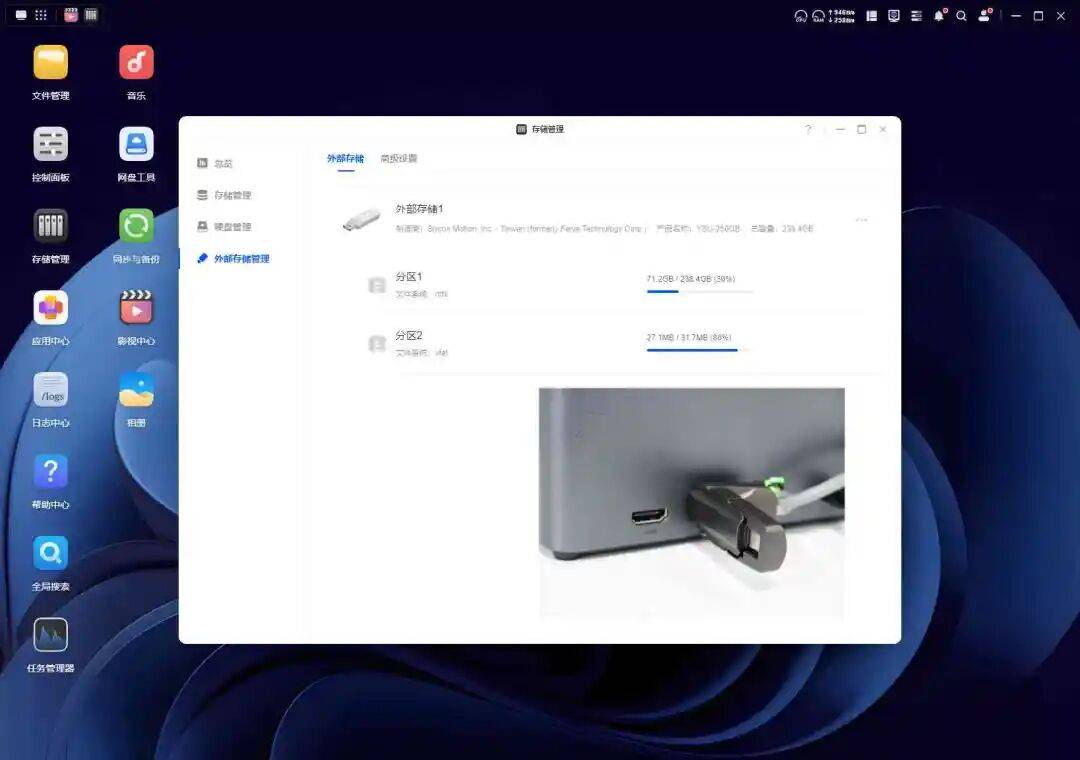1080x760 pixels.
Task: Open the more options menu for 外部存储1
Action: tap(861, 220)
